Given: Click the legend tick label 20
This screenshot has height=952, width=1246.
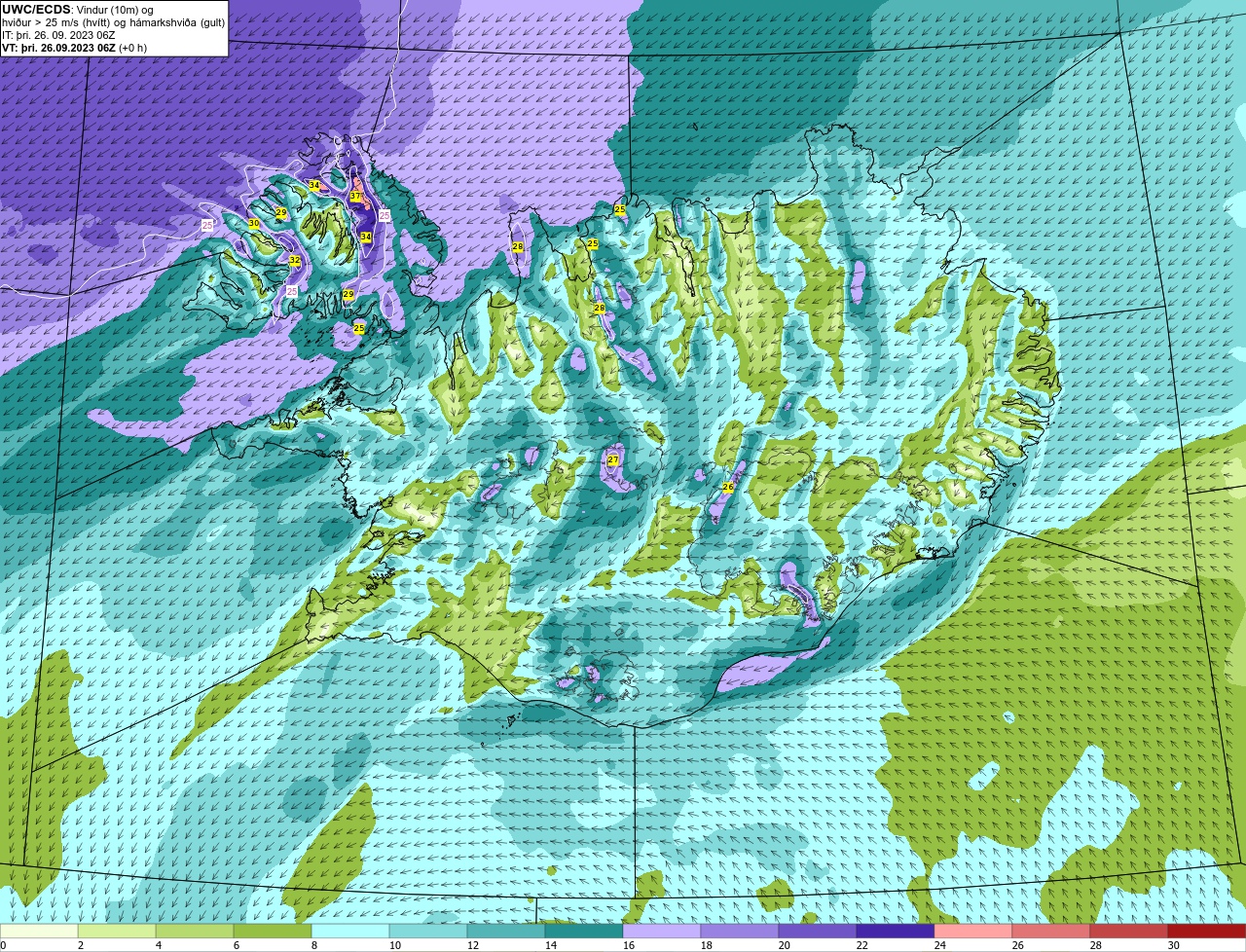Looking at the screenshot, I should 784,944.
